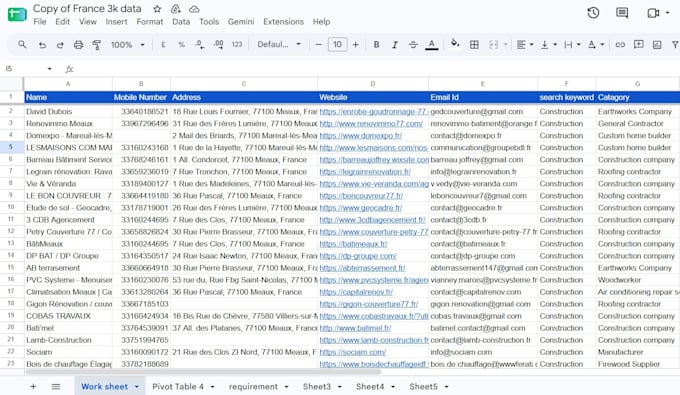Click the formula bar input

(x=377, y=69)
